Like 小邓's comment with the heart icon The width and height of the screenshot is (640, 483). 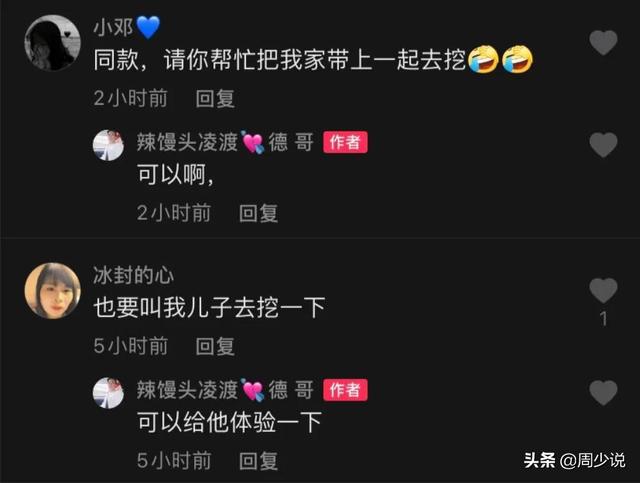pos(603,42)
